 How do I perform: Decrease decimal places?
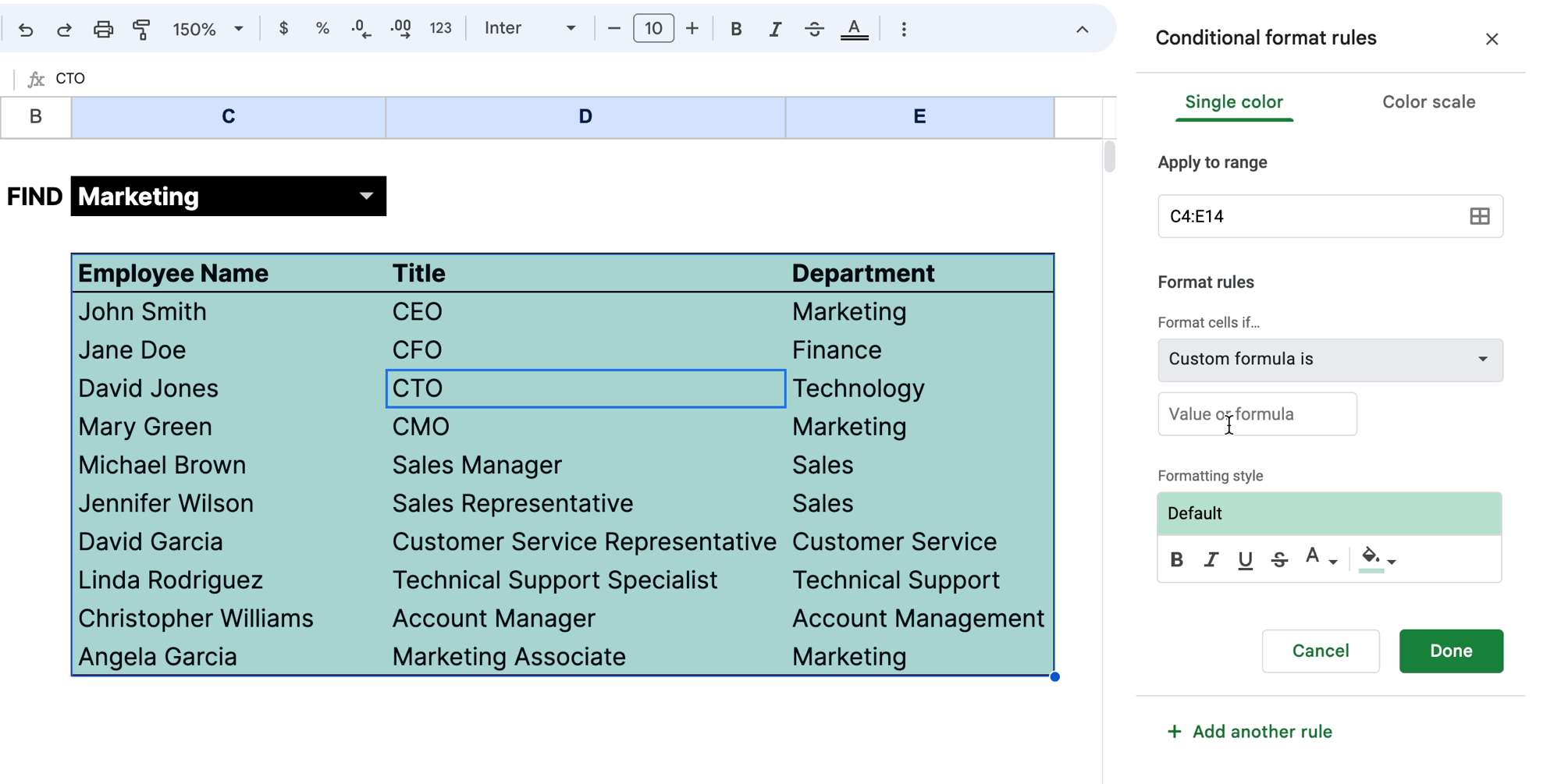[361, 29]
